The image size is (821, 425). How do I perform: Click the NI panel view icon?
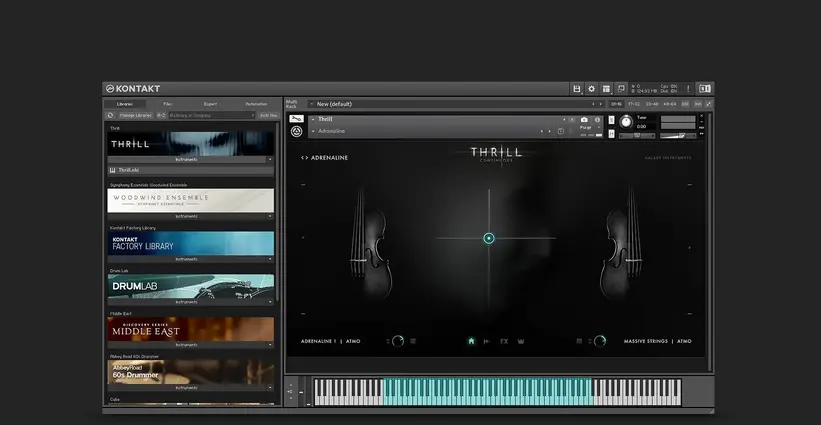coord(705,88)
